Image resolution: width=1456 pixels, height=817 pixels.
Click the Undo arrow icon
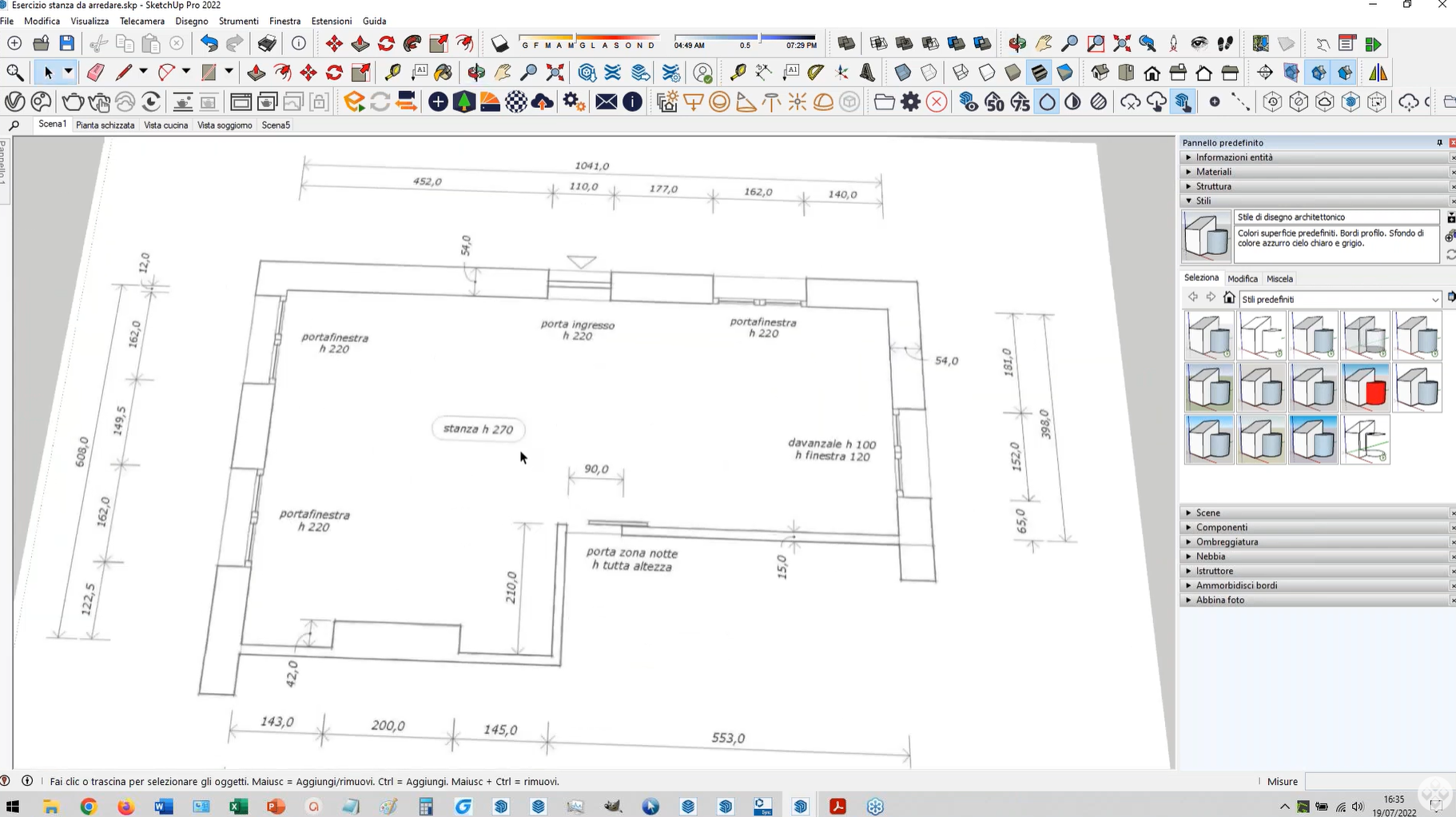pos(209,44)
